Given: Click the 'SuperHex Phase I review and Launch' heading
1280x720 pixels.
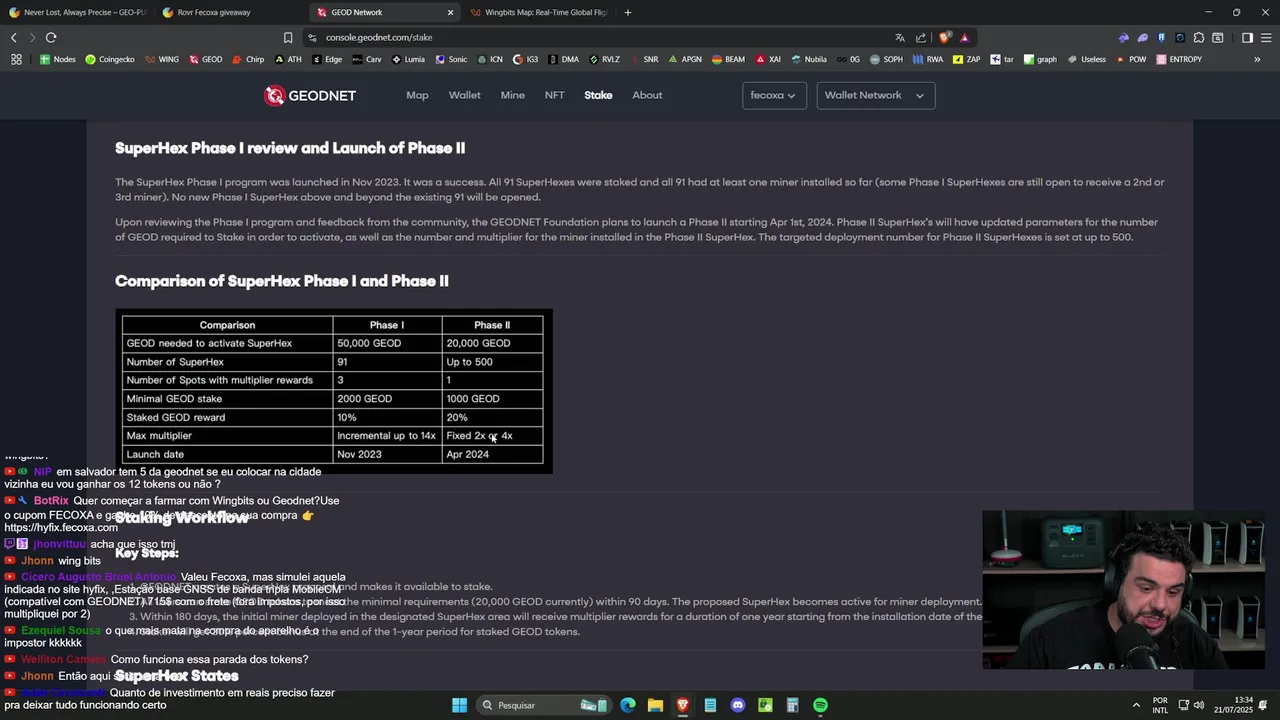Looking at the screenshot, I should (290, 148).
